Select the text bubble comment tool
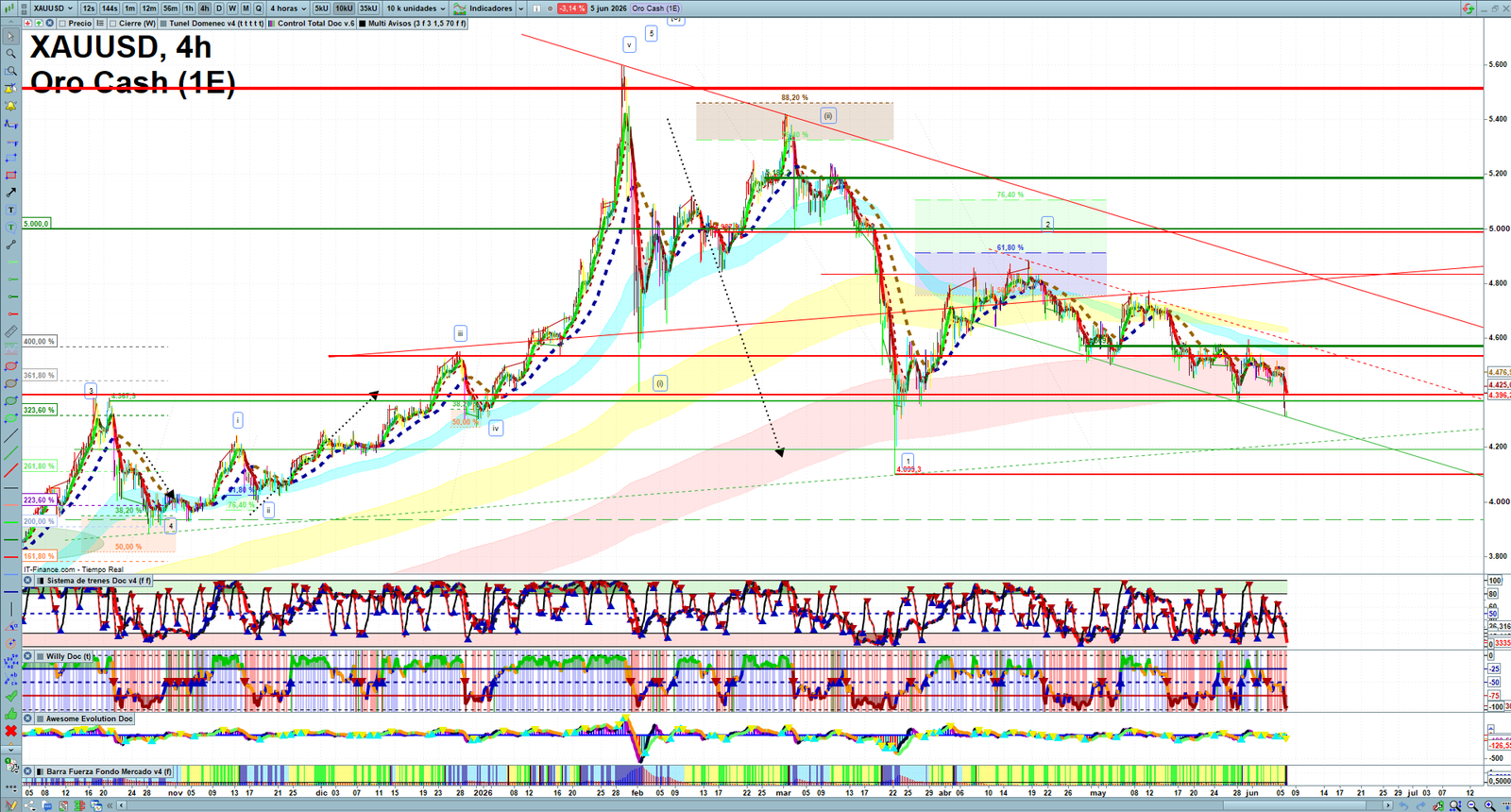1511x812 pixels. (11, 228)
